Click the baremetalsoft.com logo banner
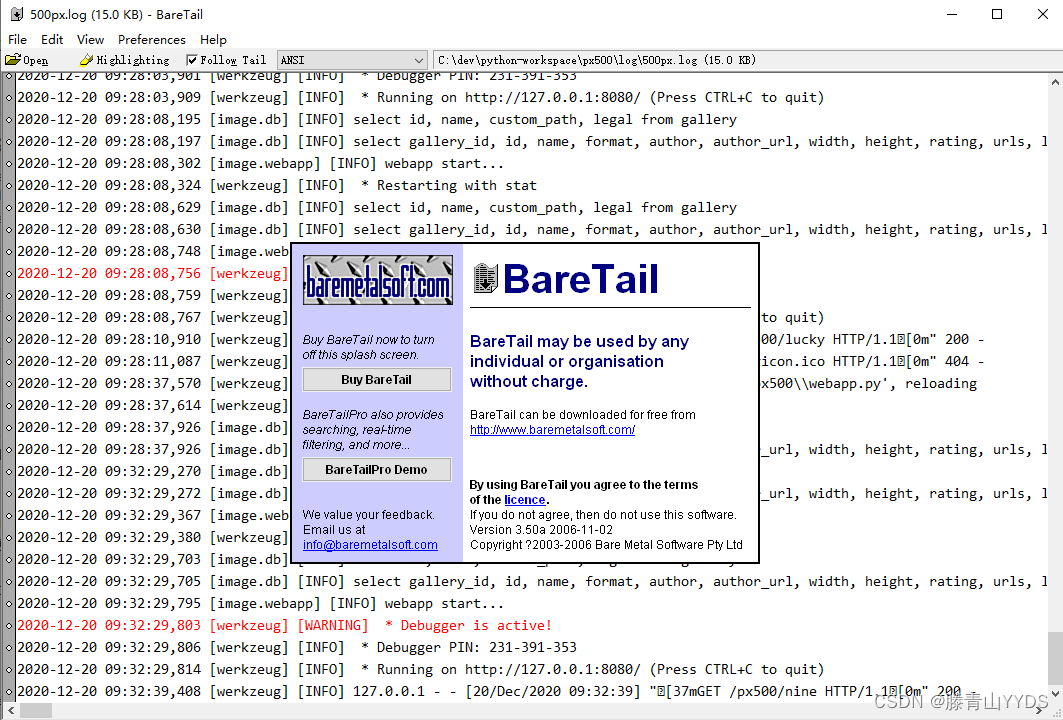The height and width of the screenshot is (720, 1063). point(376,280)
